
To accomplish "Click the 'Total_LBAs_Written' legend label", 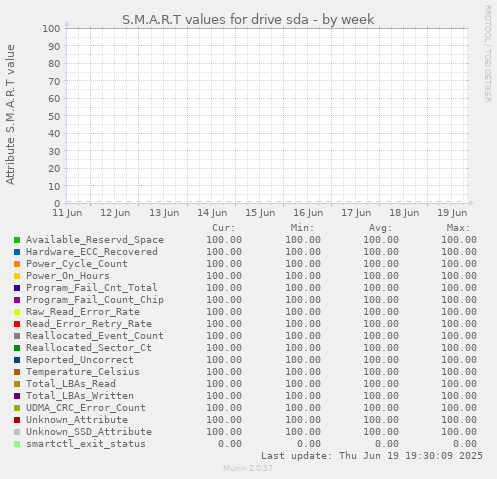I will click(80, 396).
